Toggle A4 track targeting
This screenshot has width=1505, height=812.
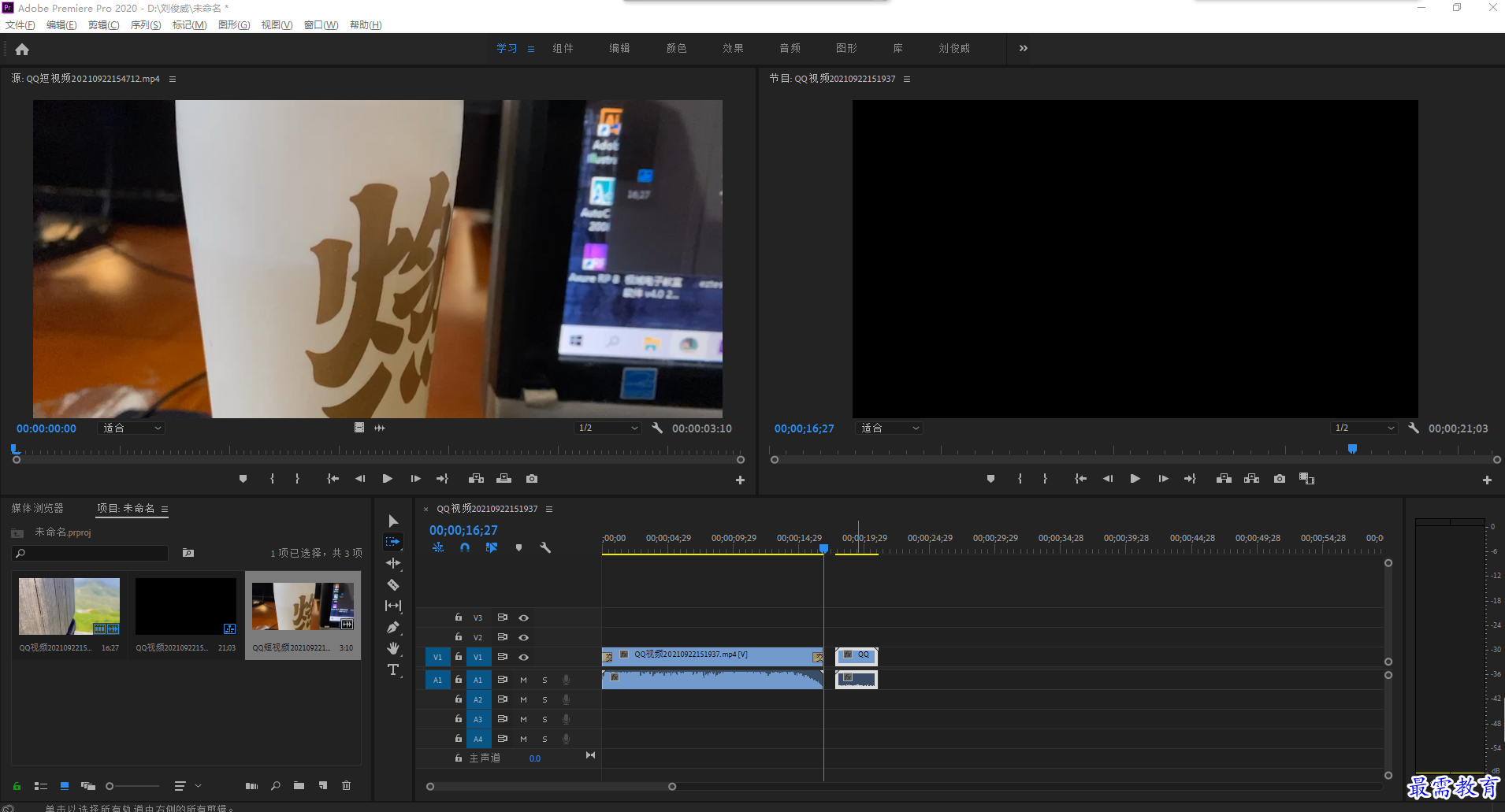click(478, 739)
